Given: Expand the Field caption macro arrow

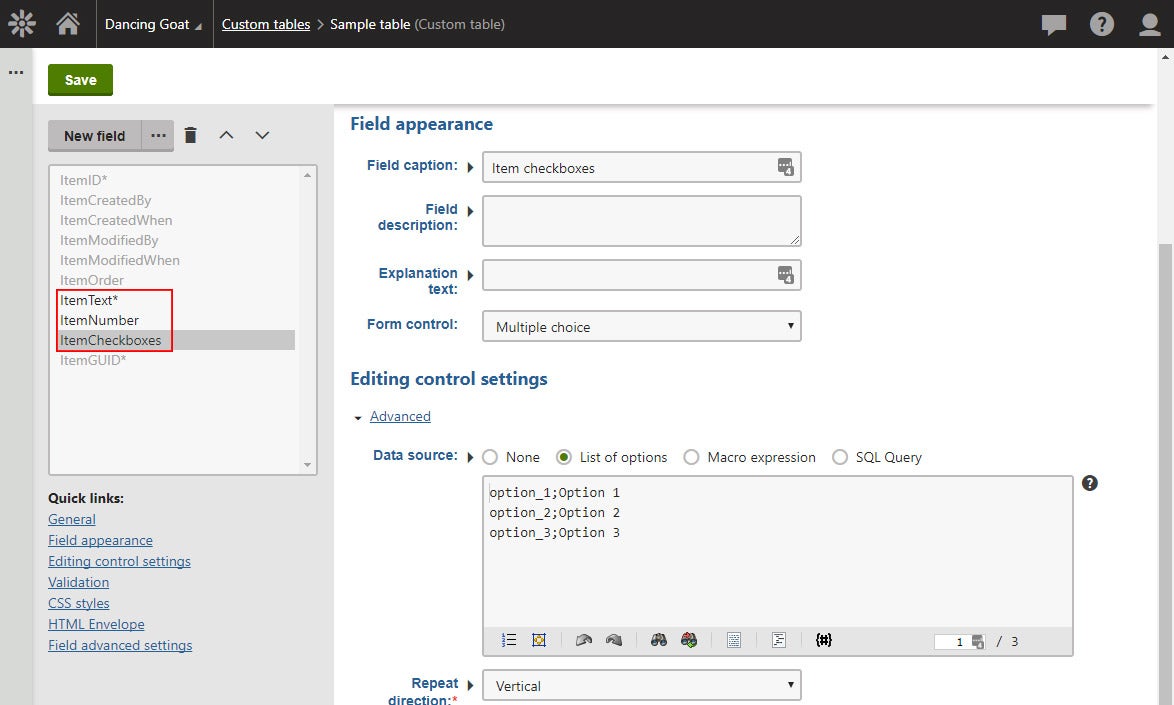Looking at the screenshot, I should pos(470,167).
